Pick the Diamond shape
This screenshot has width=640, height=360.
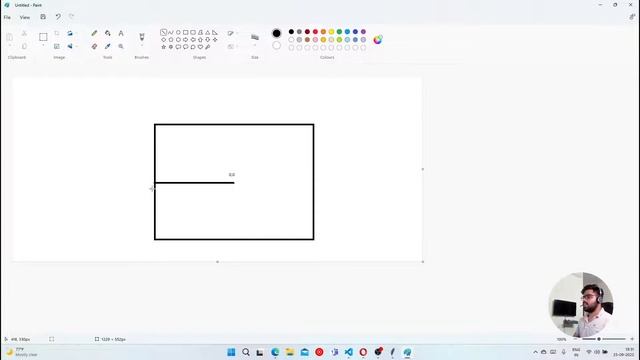(x=163, y=40)
